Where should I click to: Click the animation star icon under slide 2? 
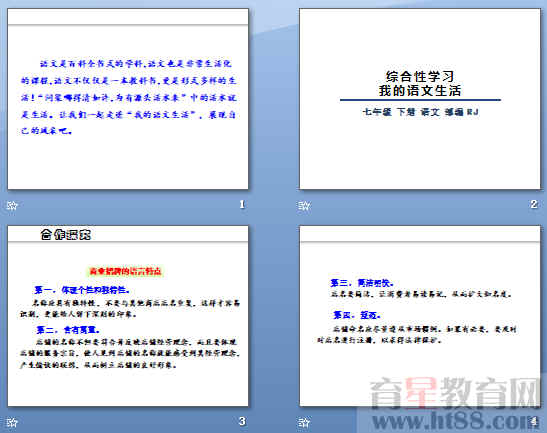(304, 205)
